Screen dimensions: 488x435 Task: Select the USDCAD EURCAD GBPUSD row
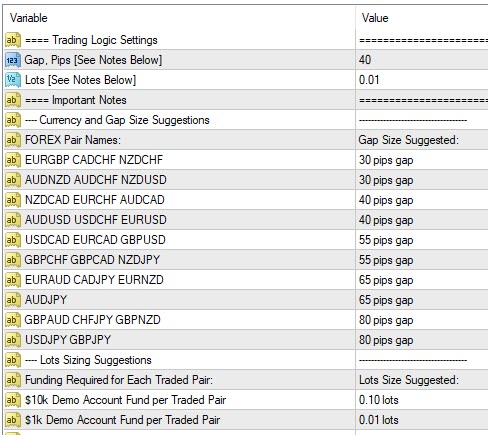246,240
